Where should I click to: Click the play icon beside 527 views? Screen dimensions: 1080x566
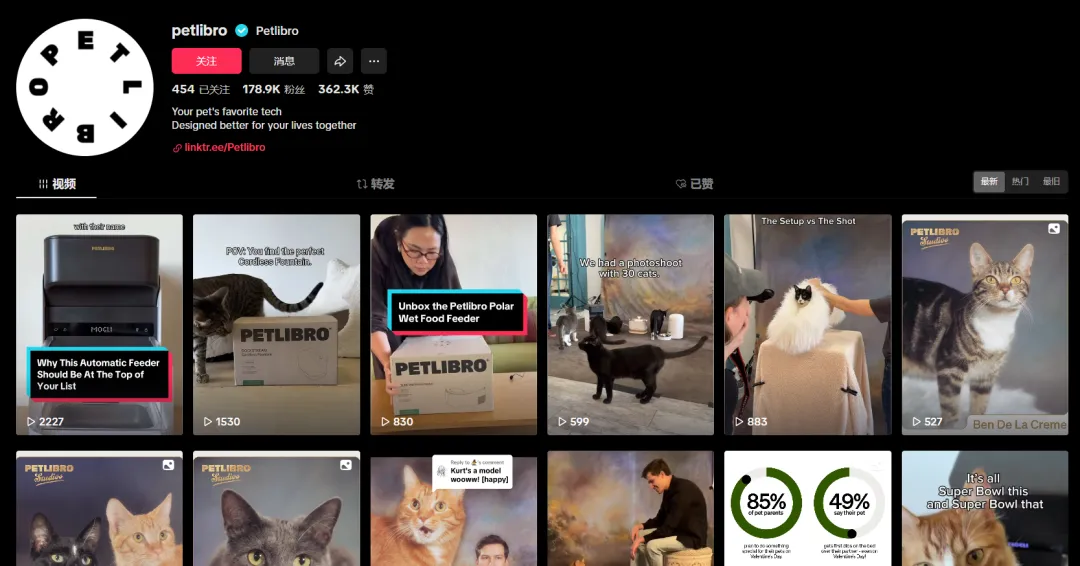(x=916, y=421)
